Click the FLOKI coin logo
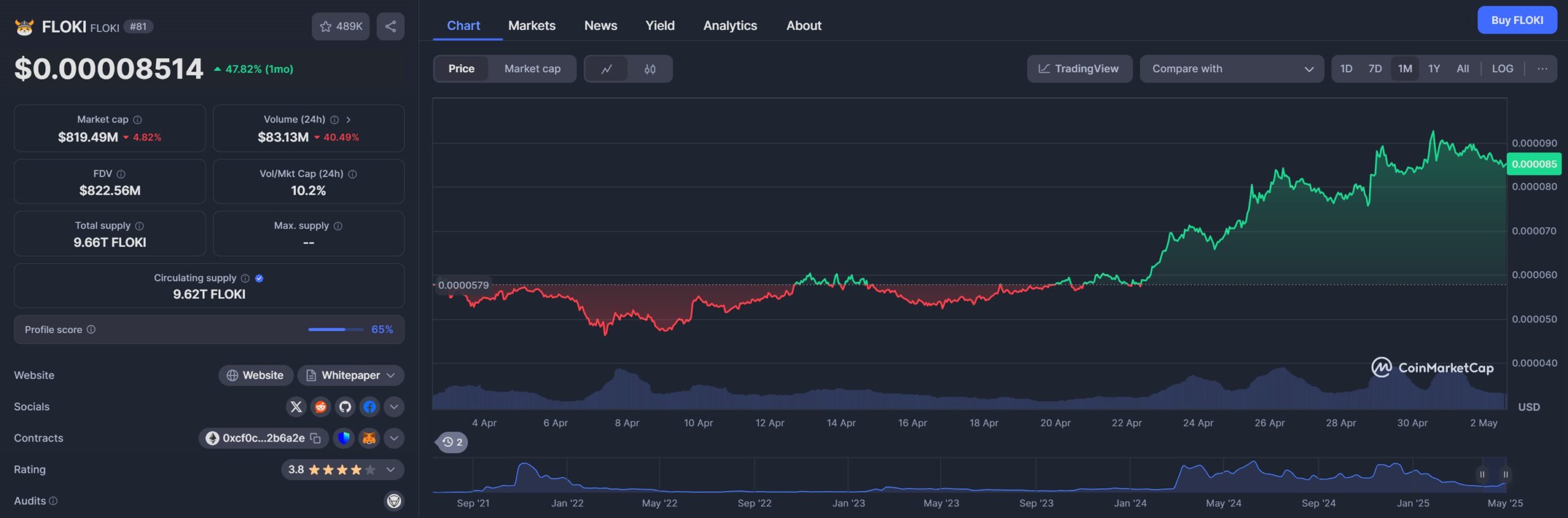This screenshot has height=518, width=1568. [24, 27]
